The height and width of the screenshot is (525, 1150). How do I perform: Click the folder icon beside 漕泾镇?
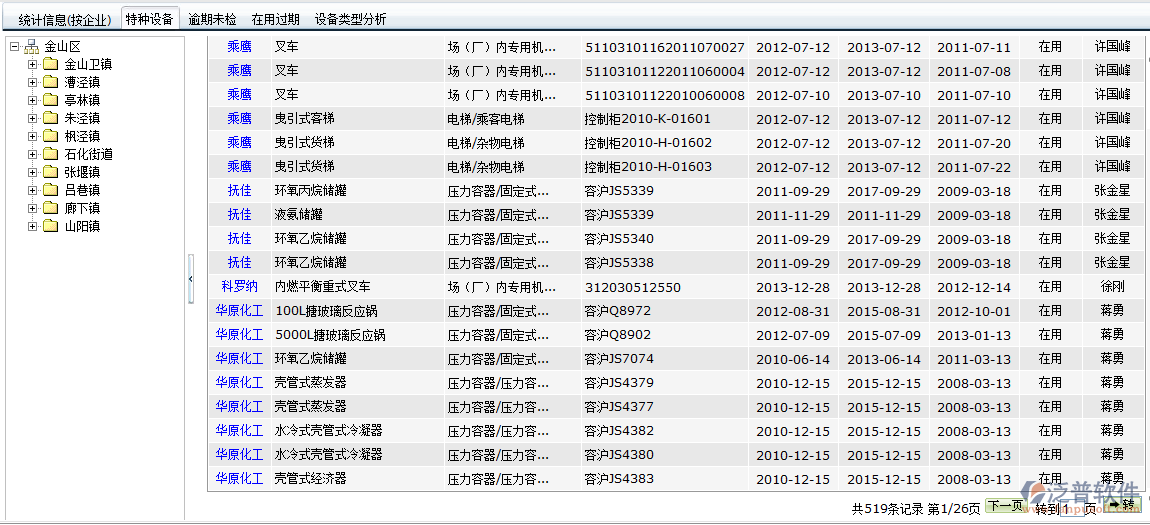(50, 82)
